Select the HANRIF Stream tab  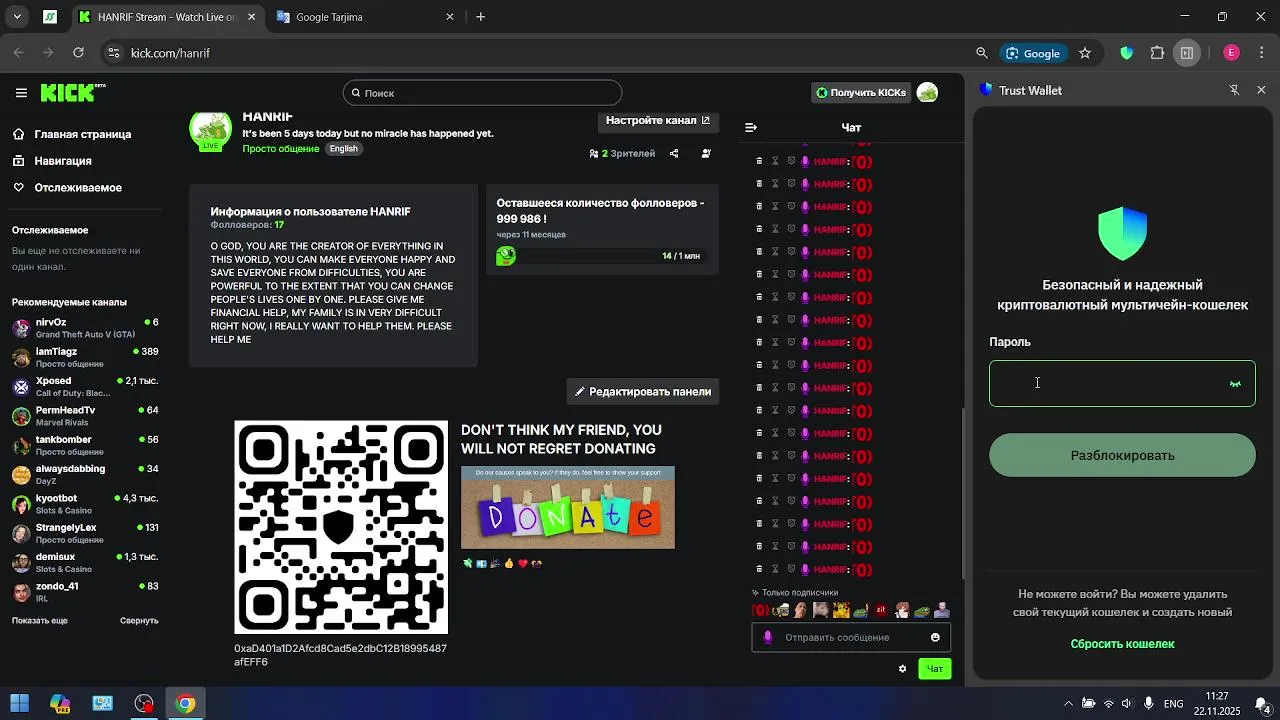click(x=166, y=17)
